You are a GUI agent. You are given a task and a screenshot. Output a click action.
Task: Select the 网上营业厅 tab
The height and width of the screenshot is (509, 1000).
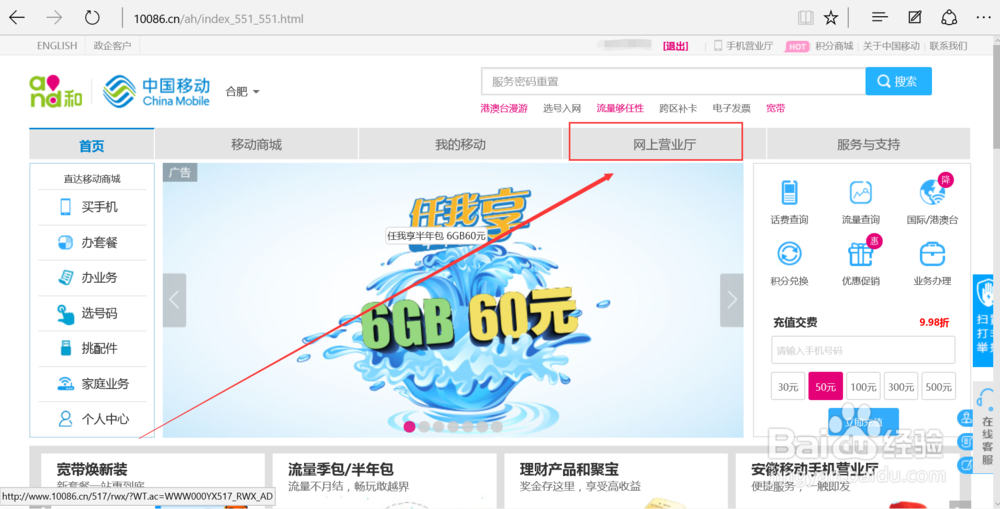coord(664,145)
